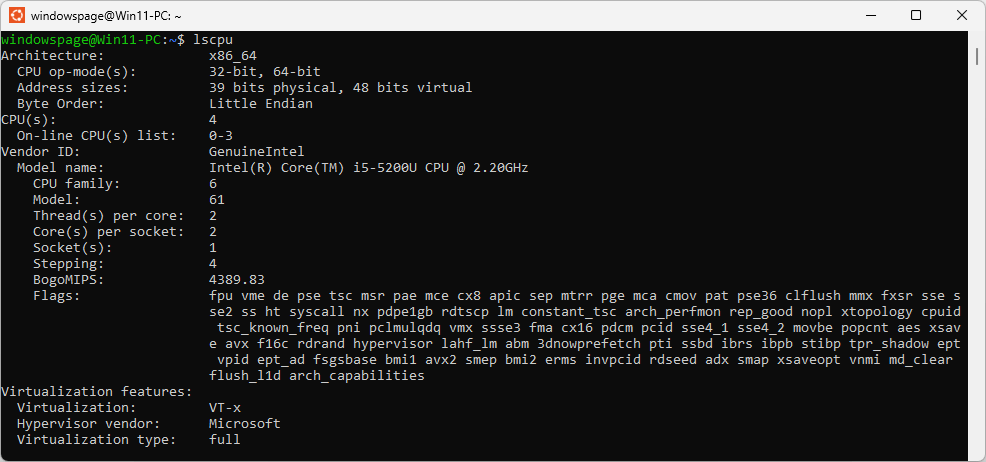Click the flush_l1d flag in the last flags line
Screen dimensions: 986x462
click(244, 375)
